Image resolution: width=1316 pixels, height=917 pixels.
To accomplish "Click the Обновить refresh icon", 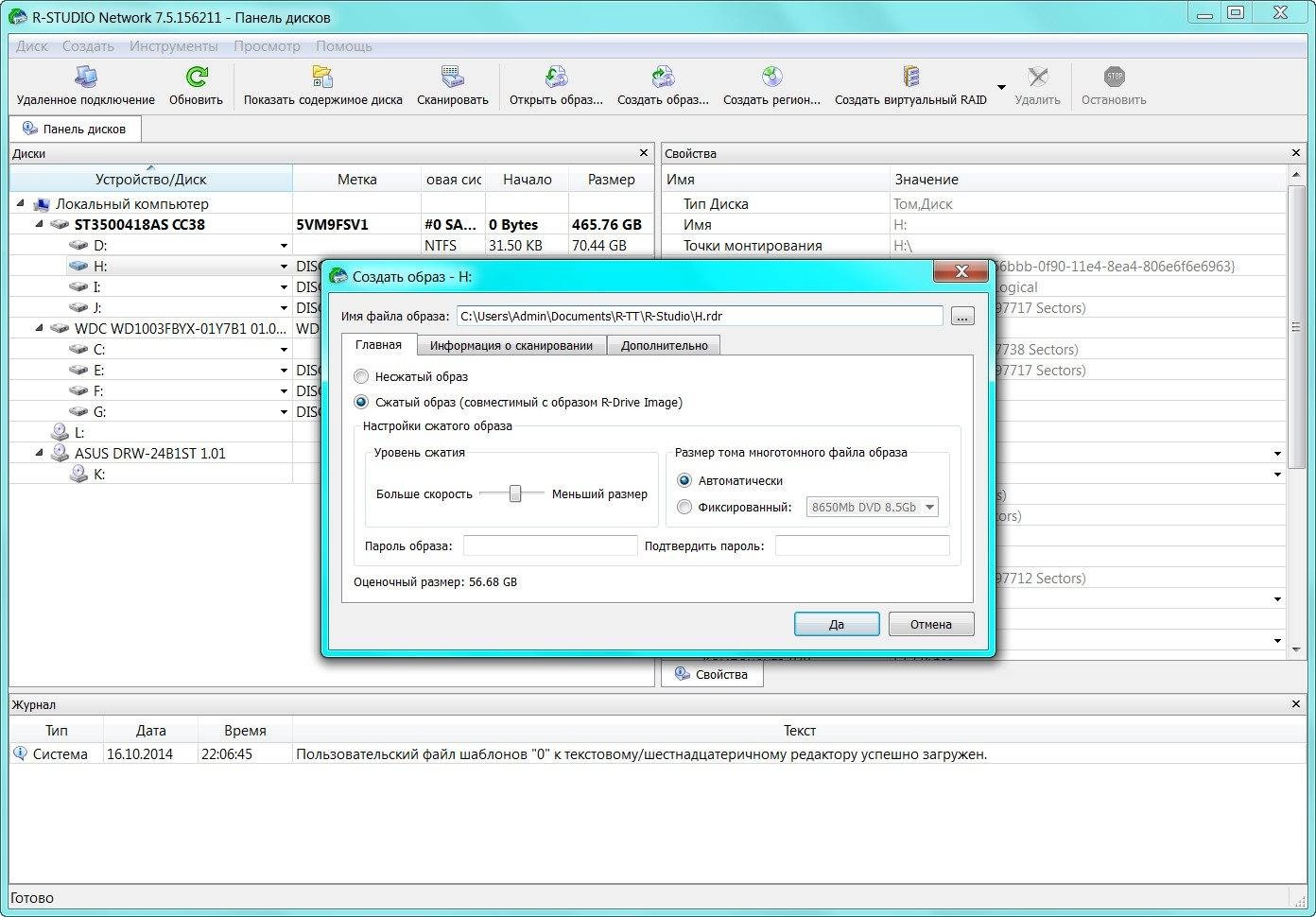I will coord(197,77).
